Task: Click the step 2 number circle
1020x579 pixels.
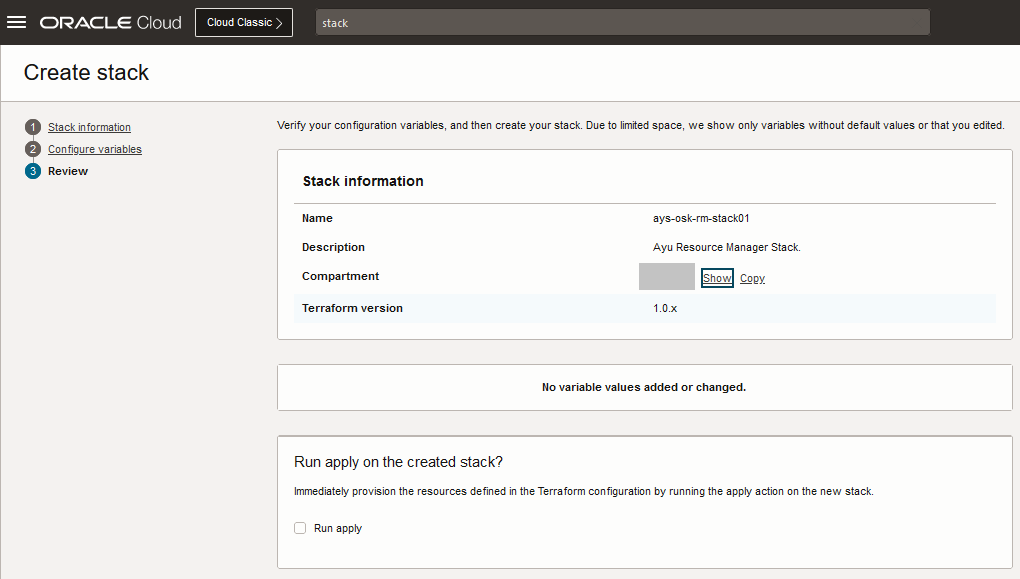Action: (x=33, y=149)
